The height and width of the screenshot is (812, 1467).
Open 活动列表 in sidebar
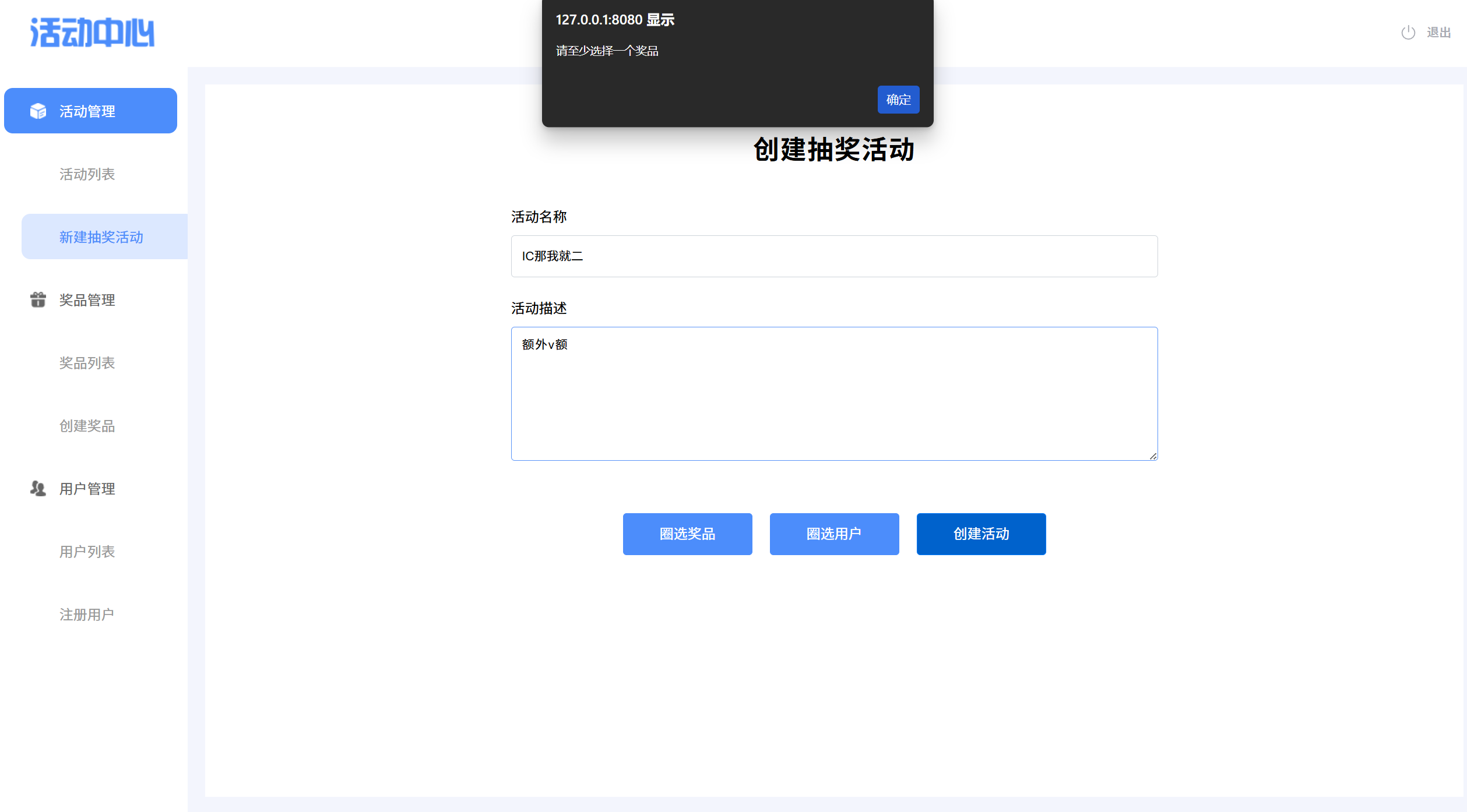coord(87,174)
